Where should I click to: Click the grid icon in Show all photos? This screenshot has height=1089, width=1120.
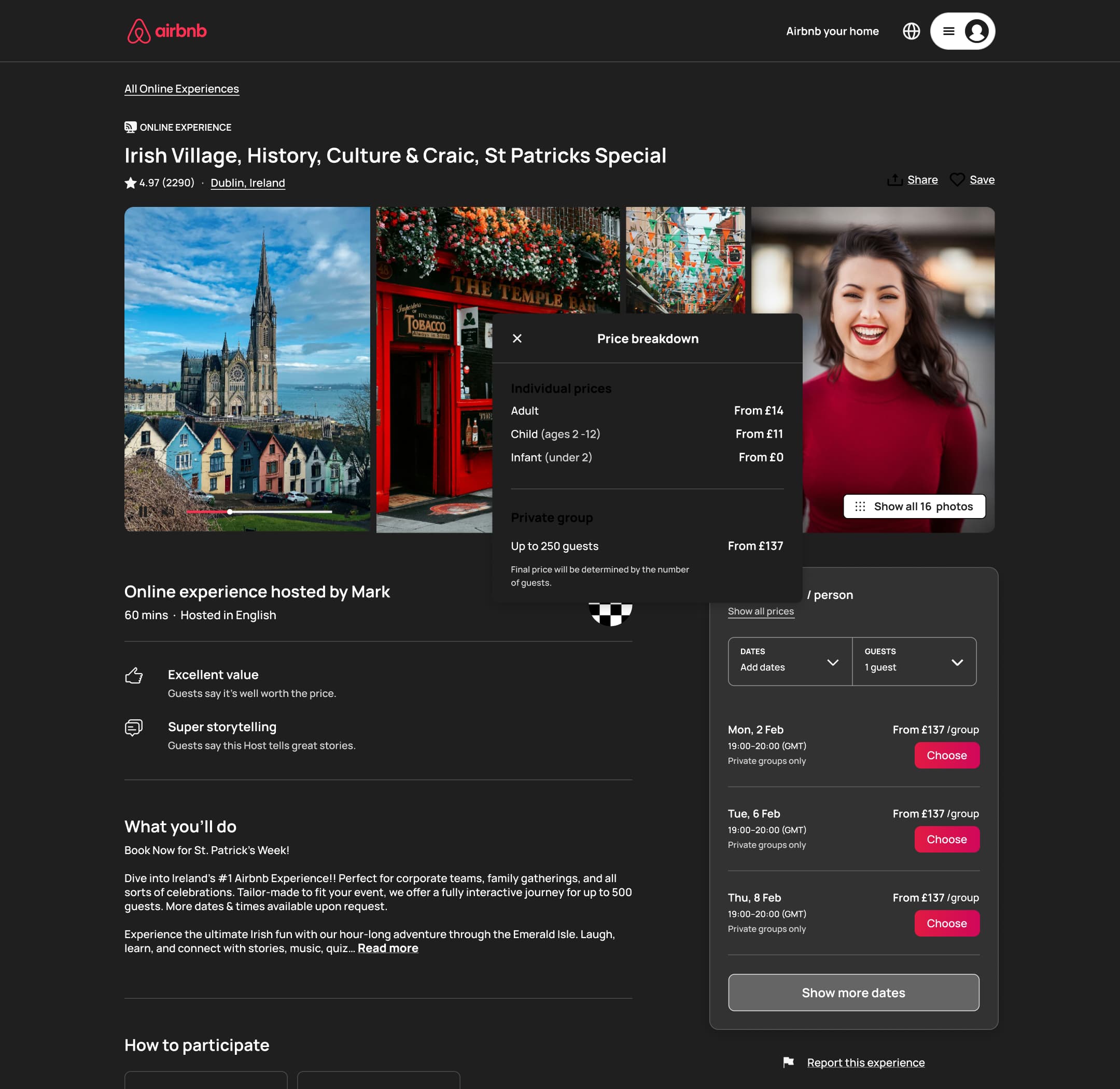point(860,506)
